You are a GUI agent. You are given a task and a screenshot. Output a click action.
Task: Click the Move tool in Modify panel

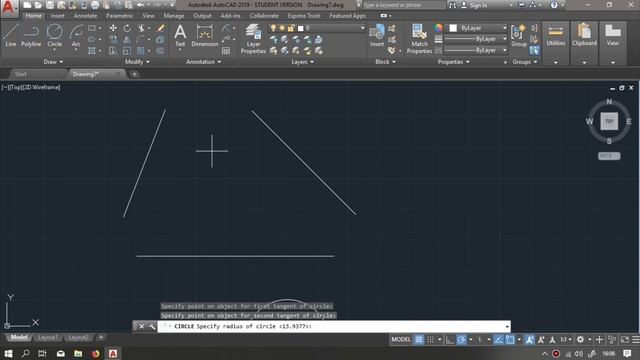113,28
